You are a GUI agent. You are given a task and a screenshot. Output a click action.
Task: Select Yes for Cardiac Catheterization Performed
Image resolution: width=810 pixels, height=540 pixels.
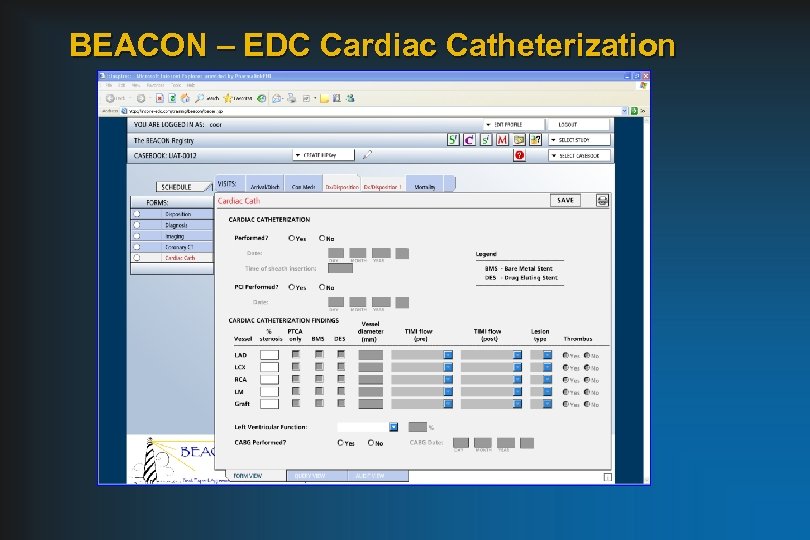pyautogui.click(x=291, y=238)
